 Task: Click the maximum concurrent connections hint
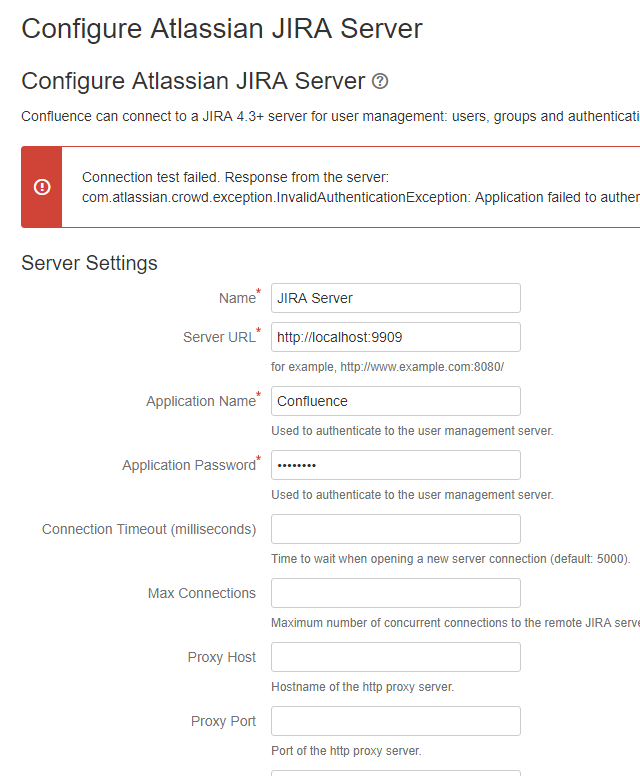[455, 623]
